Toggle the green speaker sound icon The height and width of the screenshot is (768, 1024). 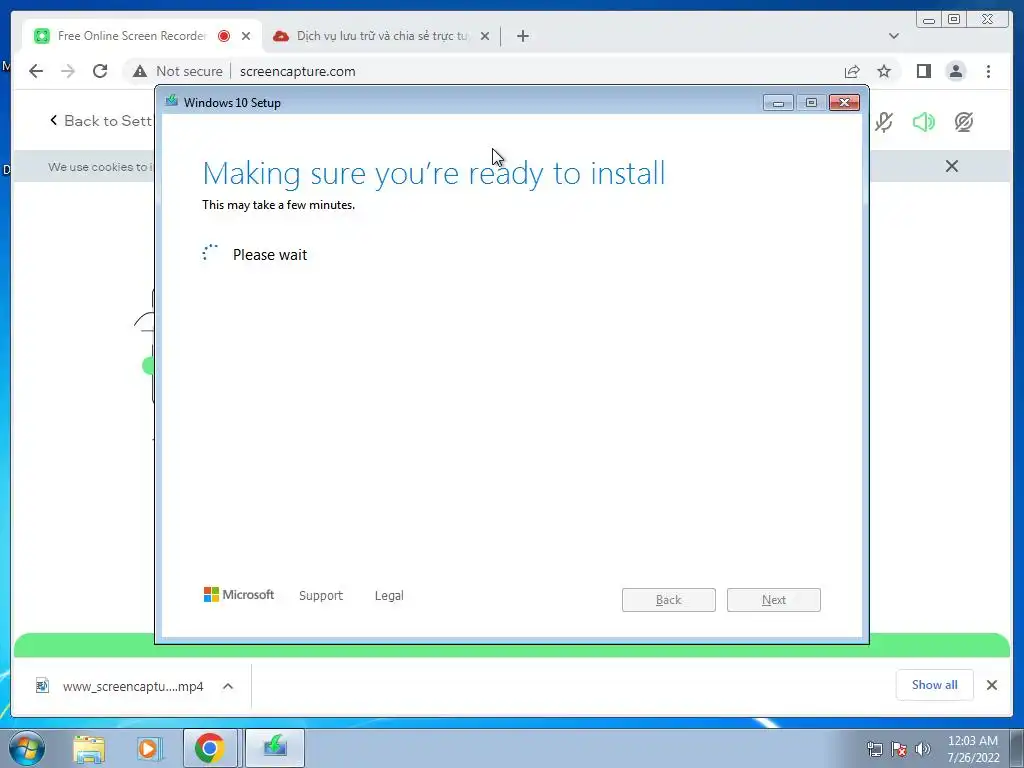click(x=923, y=122)
